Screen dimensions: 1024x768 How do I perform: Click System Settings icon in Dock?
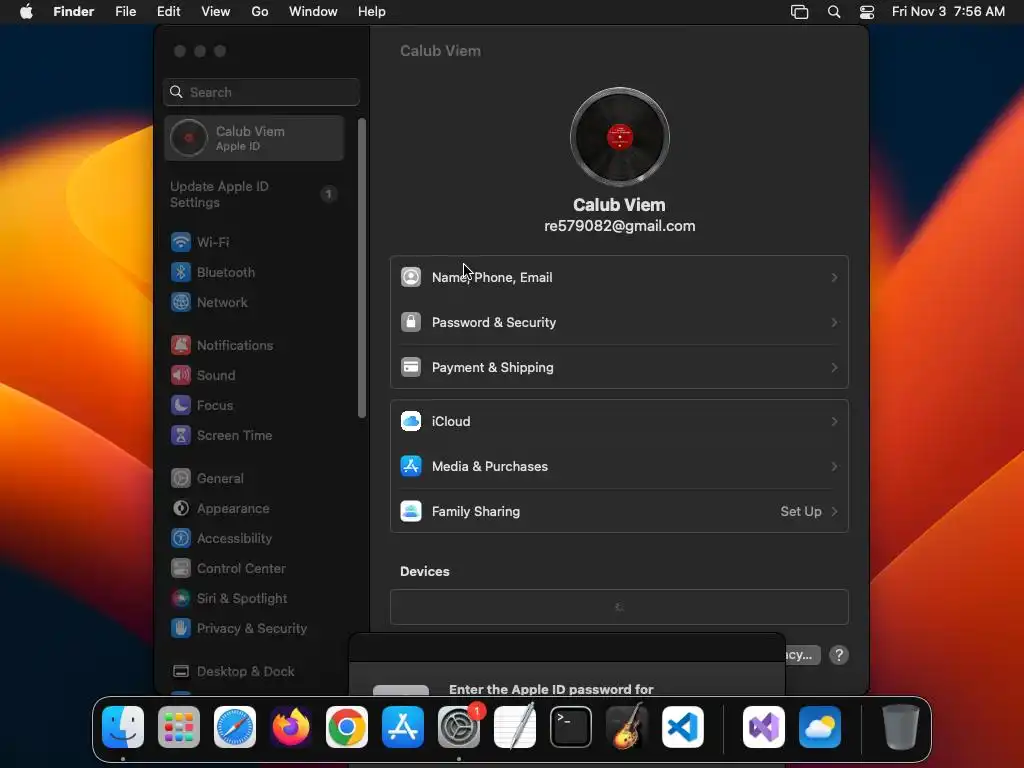pyautogui.click(x=458, y=727)
